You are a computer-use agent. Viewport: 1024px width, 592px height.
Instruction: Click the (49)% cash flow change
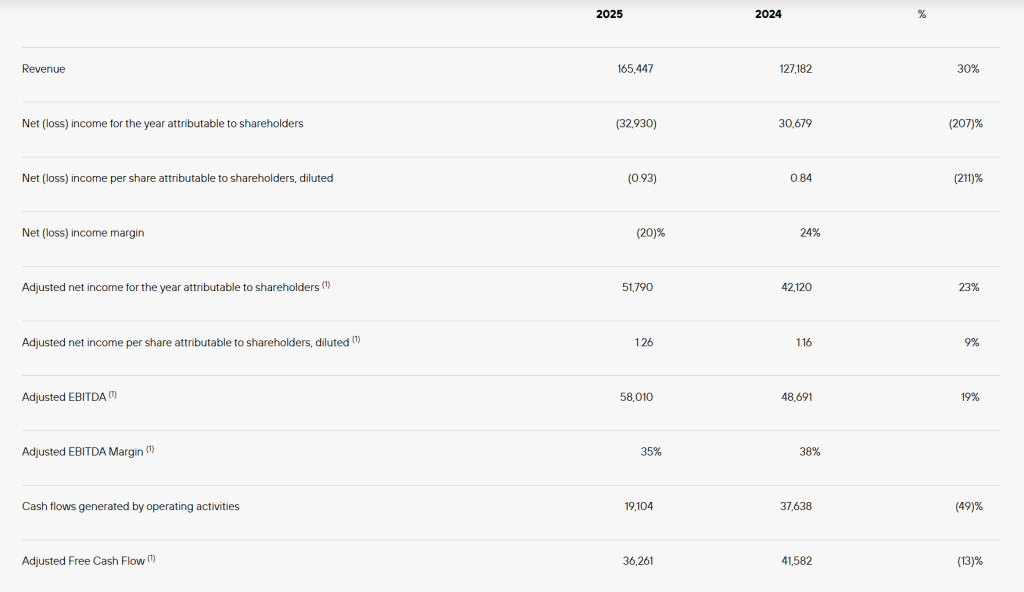pos(968,506)
